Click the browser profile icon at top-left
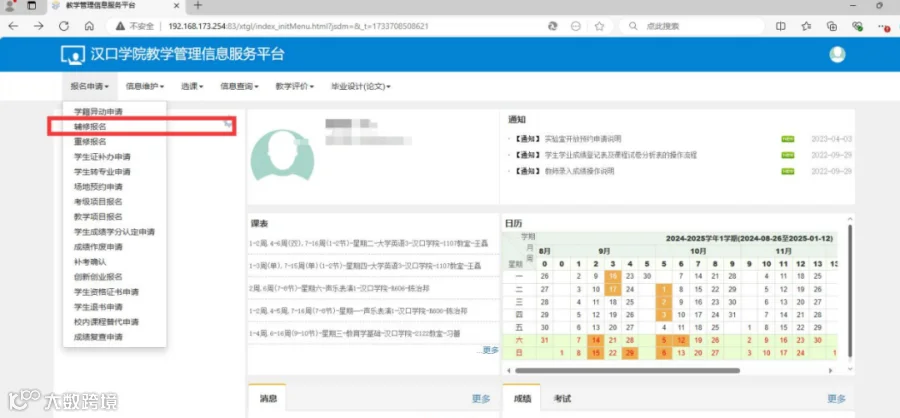 click(10, 6)
